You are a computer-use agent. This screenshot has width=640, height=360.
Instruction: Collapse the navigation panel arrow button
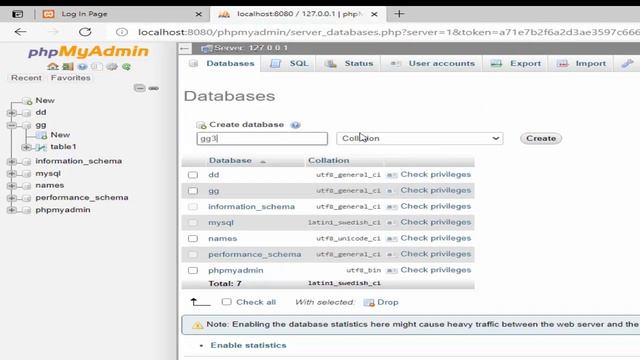pyautogui.click(x=184, y=48)
